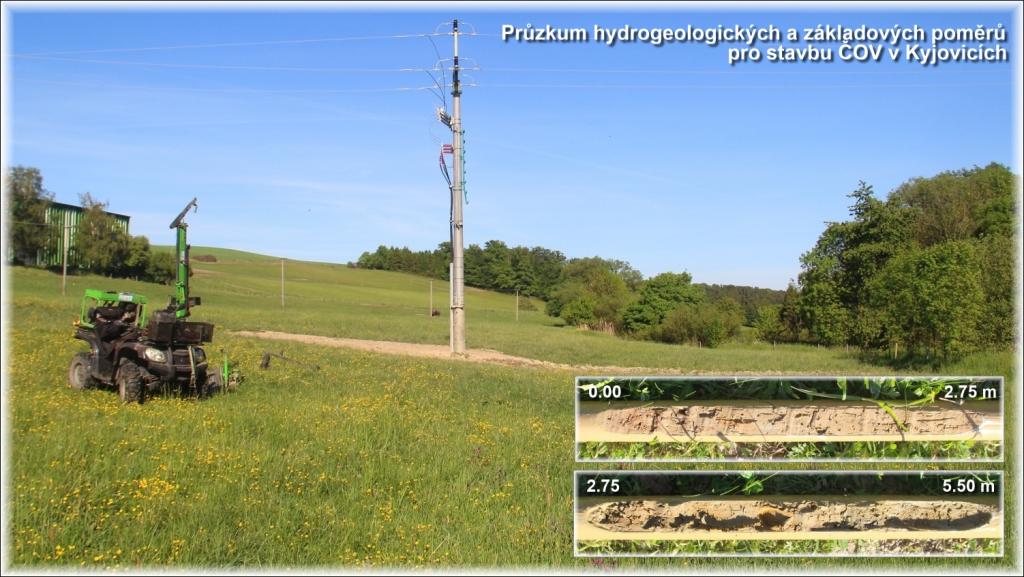Click the '2.75' start depth label
The width and height of the screenshot is (1024, 577).
pyautogui.click(x=603, y=486)
